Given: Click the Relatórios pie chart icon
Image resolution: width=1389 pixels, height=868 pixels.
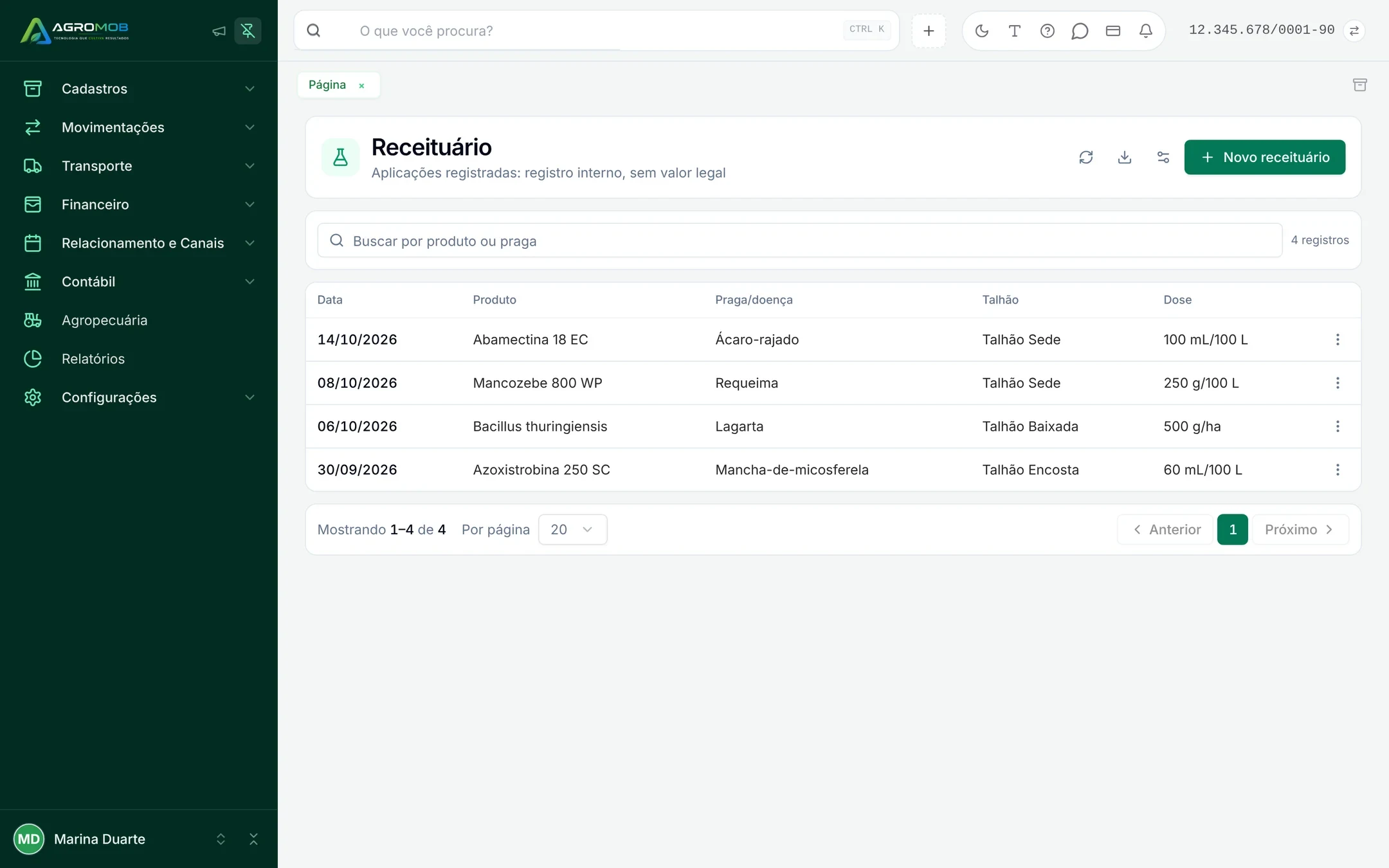Looking at the screenshot, I should click(33, 359).
